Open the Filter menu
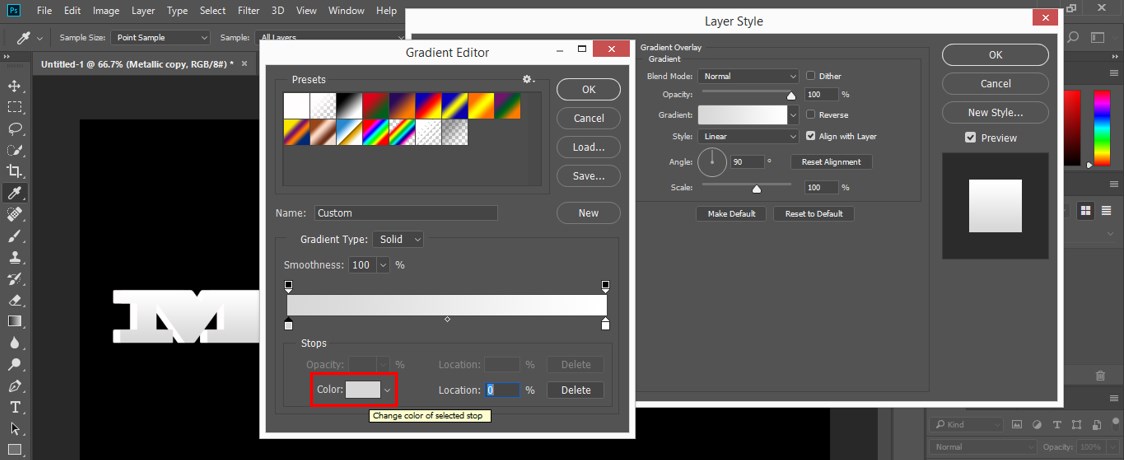Screen dimensions: 1126x460 248,11
